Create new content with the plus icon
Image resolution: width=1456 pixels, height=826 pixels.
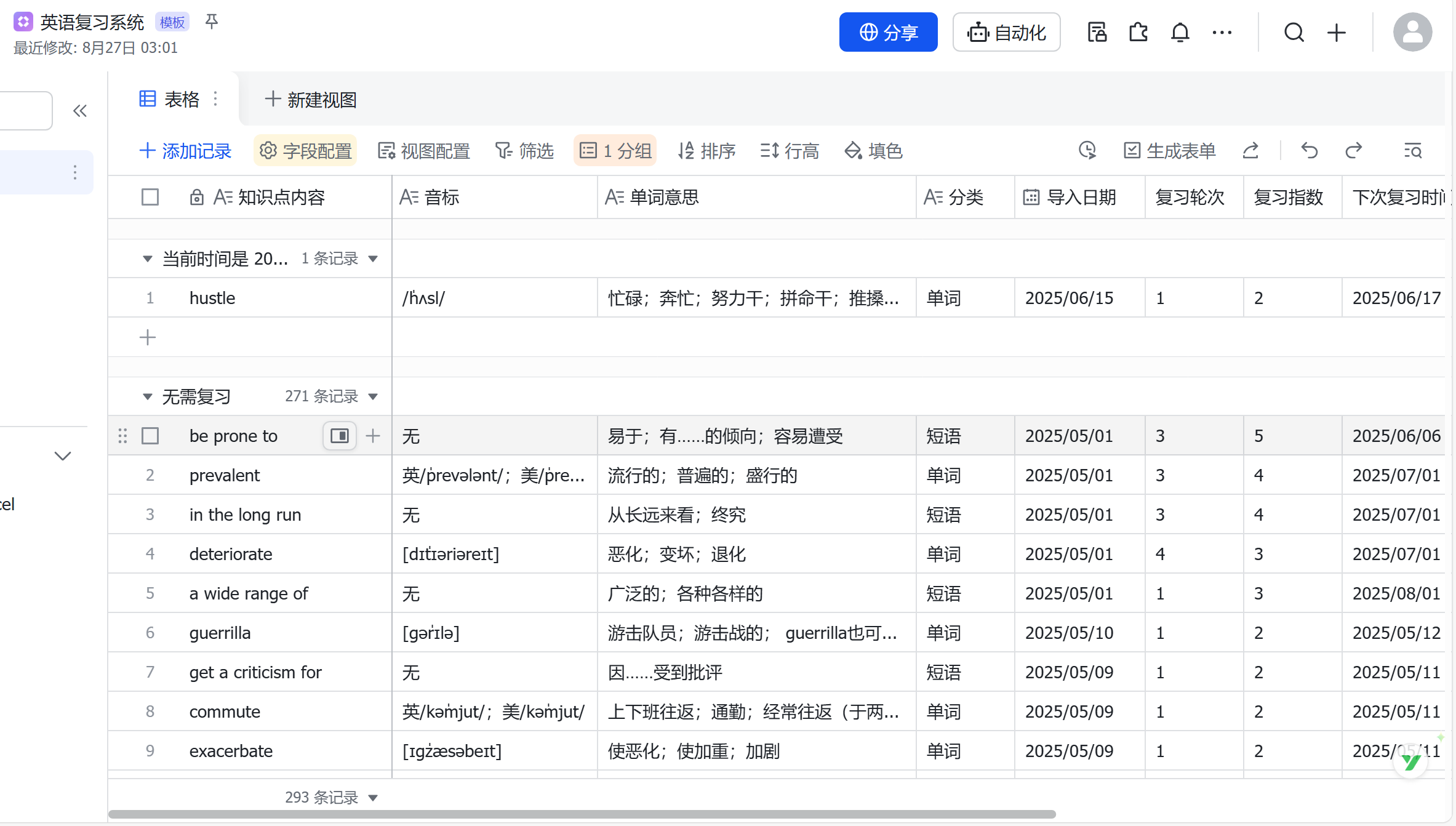pos(1336,32)
